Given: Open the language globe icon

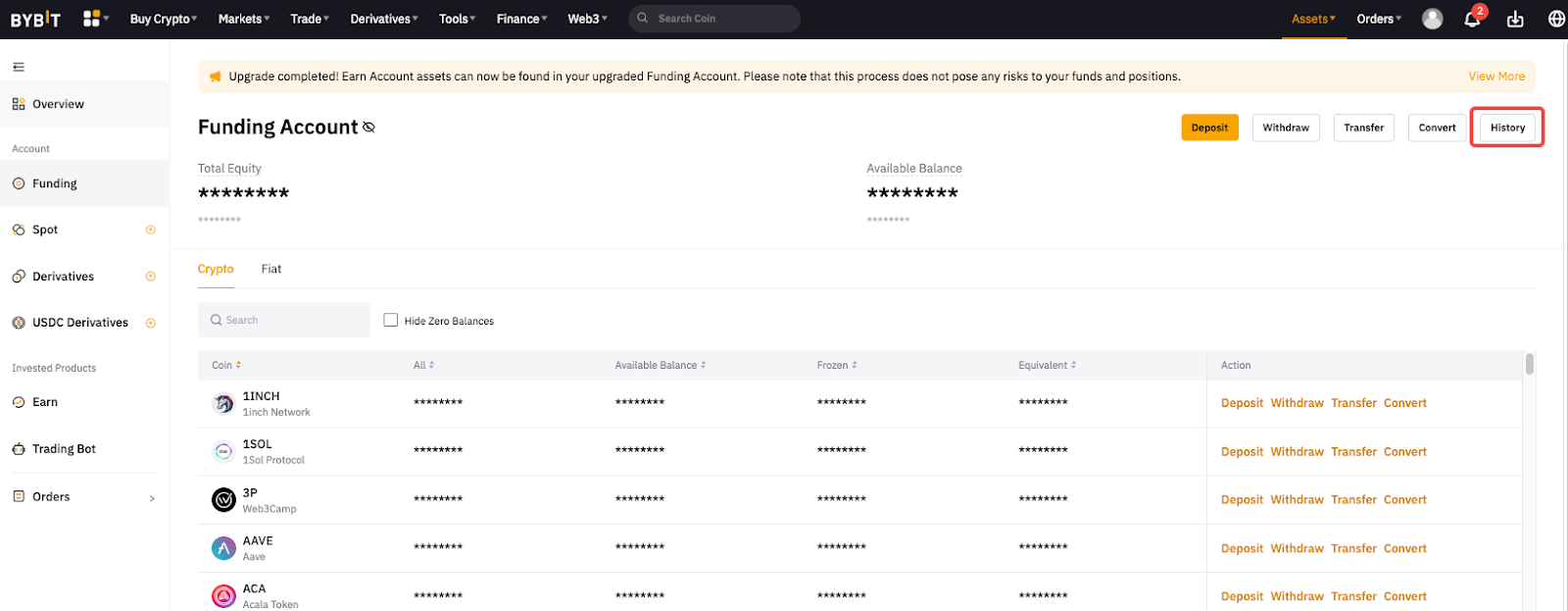Looking at the screenshot, I should pyautogui.click(x=1555, y=19).
